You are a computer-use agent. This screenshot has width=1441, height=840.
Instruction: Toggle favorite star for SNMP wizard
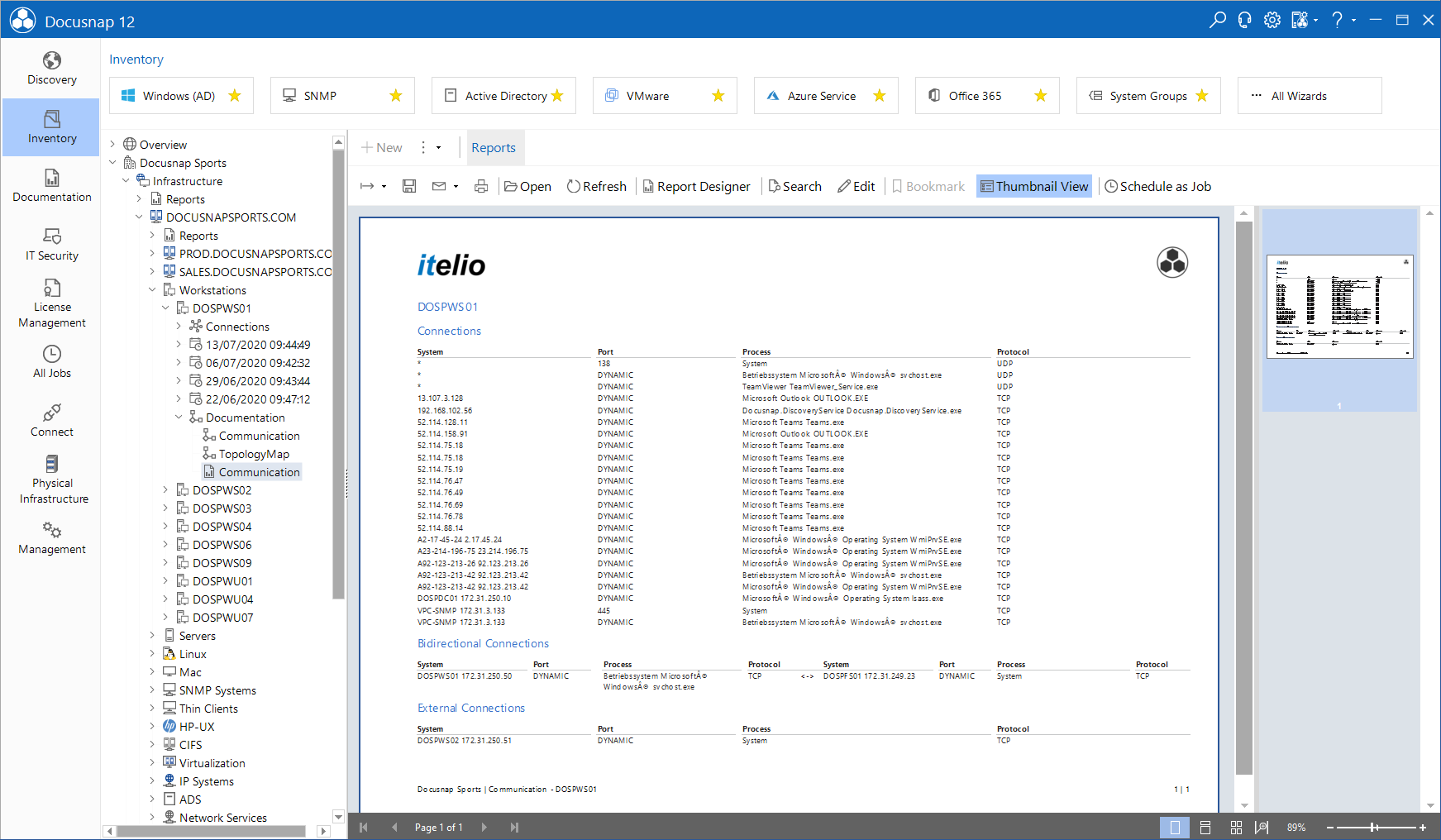coord(396,96)
